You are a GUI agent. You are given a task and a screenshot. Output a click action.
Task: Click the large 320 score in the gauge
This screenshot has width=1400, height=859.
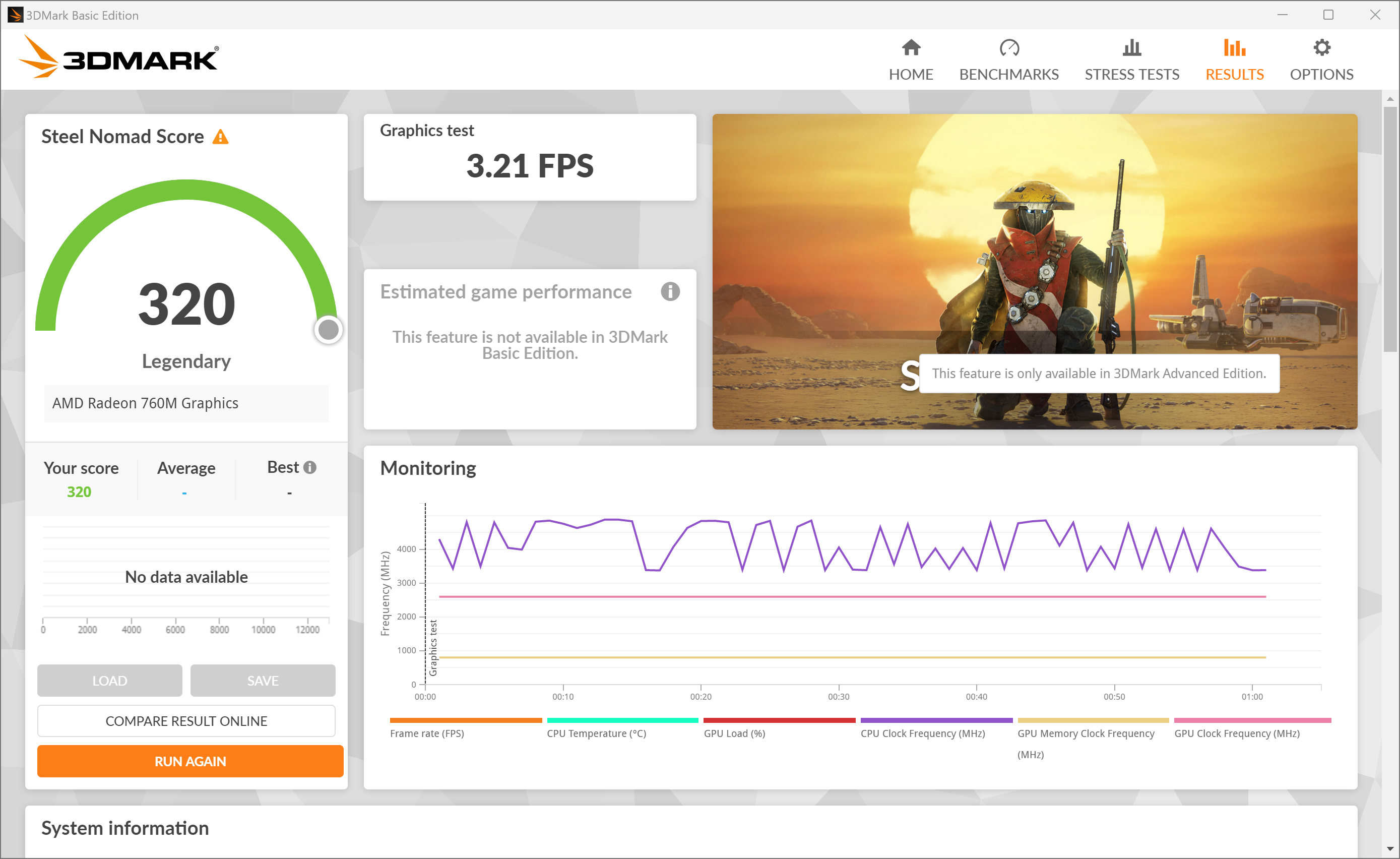point(186,304)
